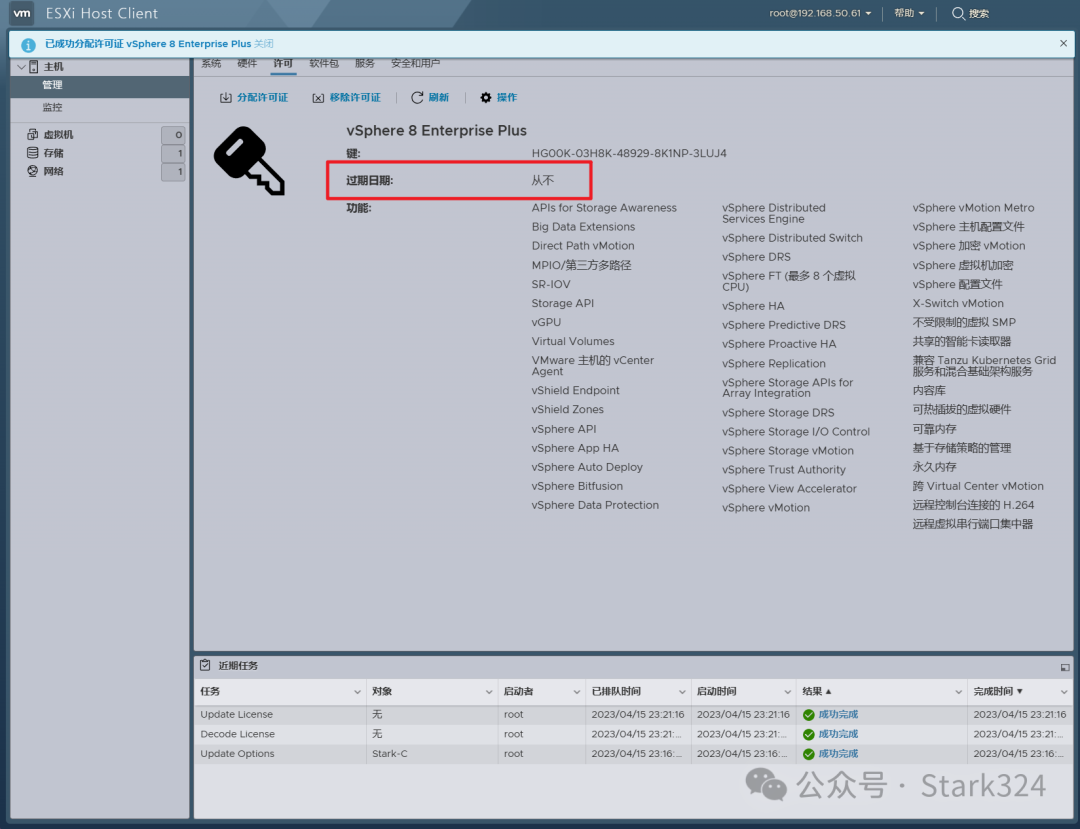Image resolution: width=1080 pixels, height=829 pixels.
Task: Click the 移除许可证 button
Action: [x=346, y=98]
